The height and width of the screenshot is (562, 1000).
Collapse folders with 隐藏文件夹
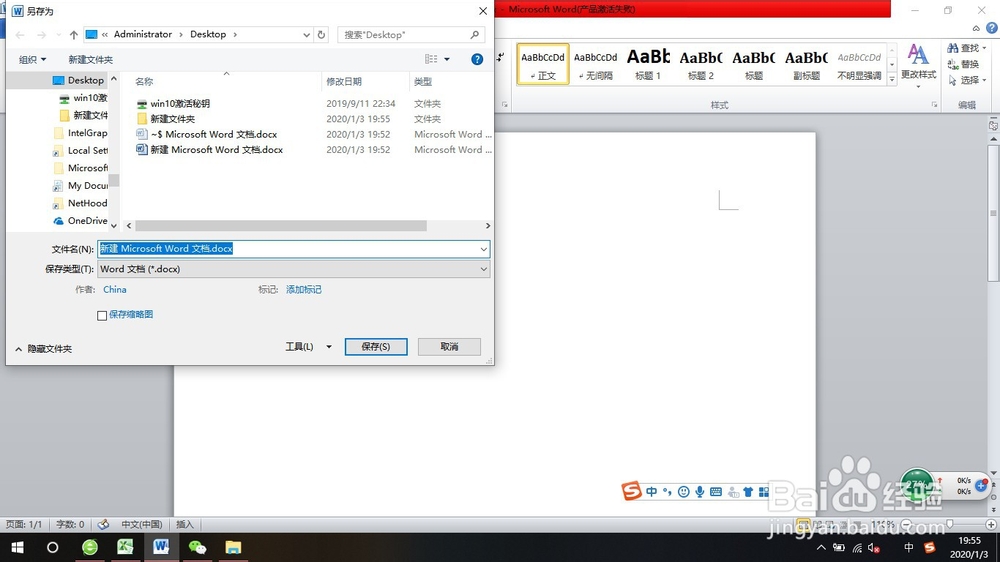click(43, 349)
